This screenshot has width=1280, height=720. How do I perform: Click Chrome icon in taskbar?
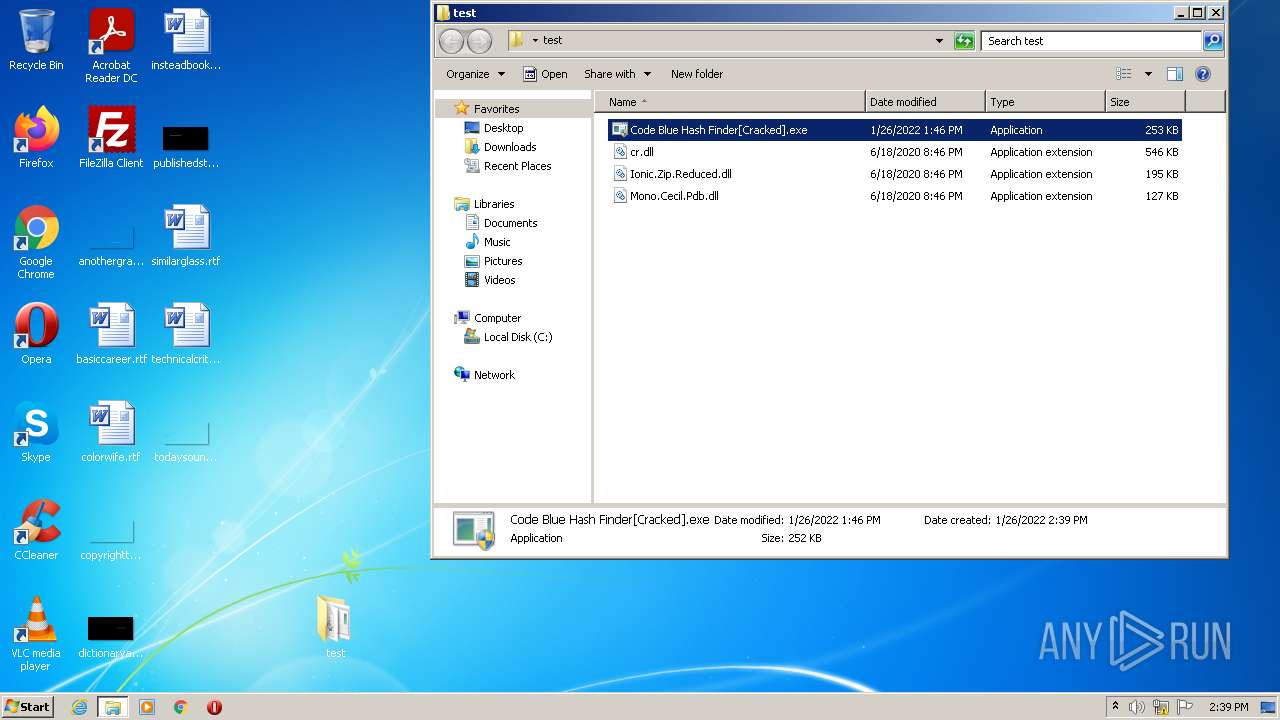[x=181, y=707]
